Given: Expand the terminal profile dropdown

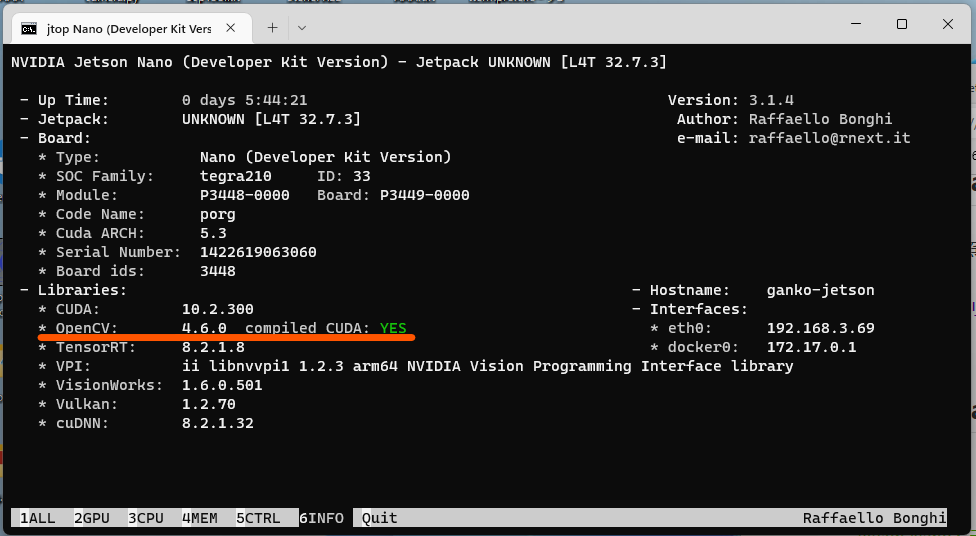Looking at the screenshot, I should click(x=302, y=28).
